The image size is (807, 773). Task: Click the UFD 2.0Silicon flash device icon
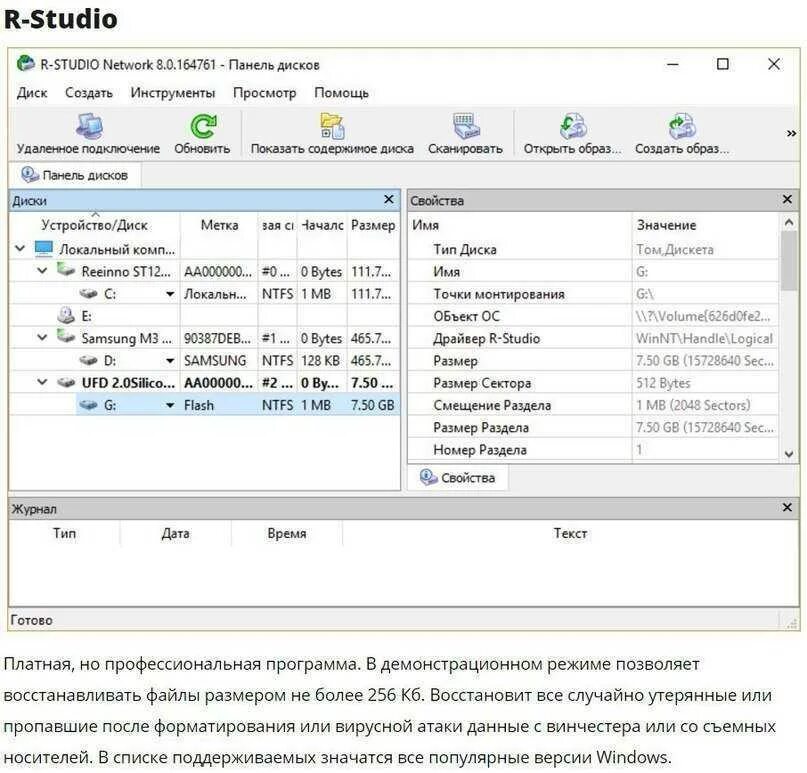(x=66, y=382)
